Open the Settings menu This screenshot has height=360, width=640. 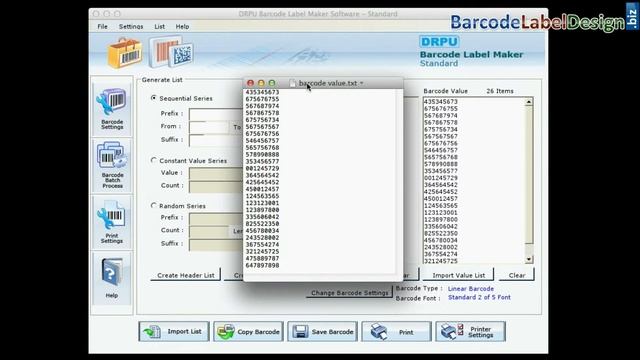point(131,27)
